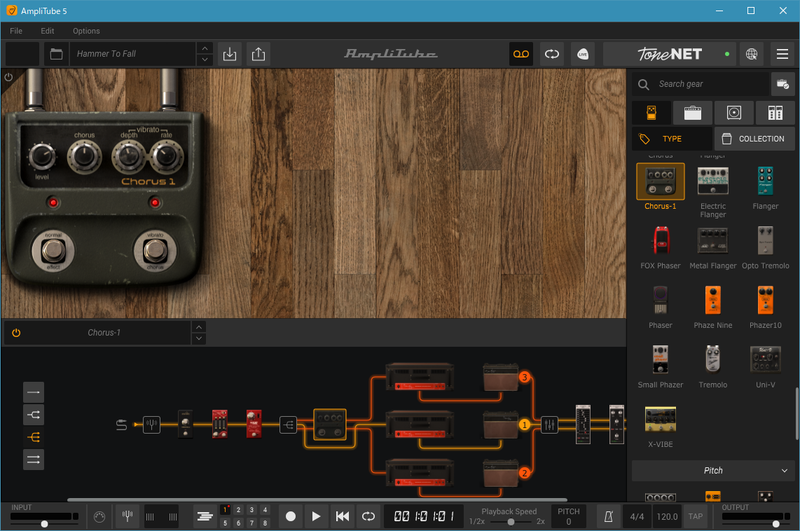800x531 pixels.
Task: Toggle Chorus-1 power bypass button
Action: coord(16,333)
